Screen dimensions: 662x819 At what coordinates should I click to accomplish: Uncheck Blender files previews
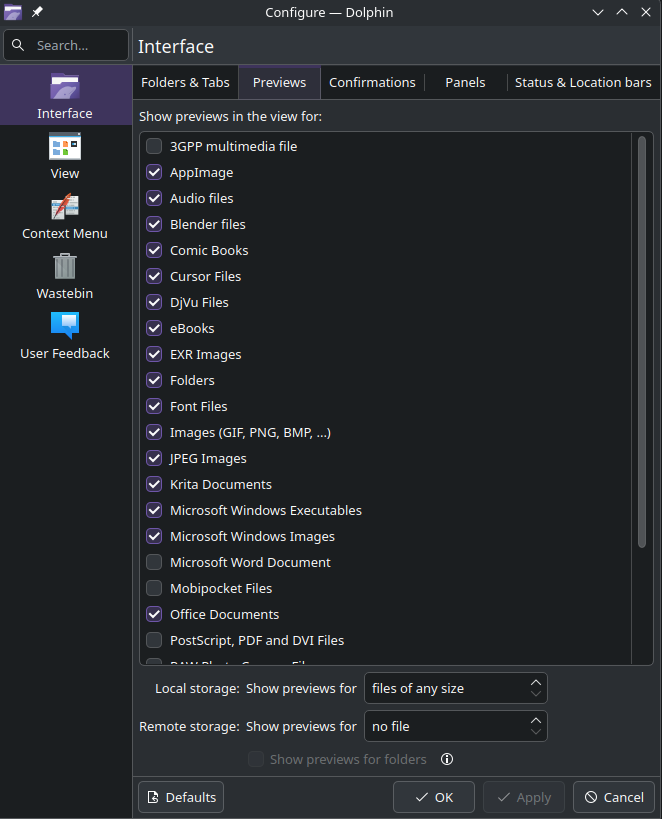[154, 224]
